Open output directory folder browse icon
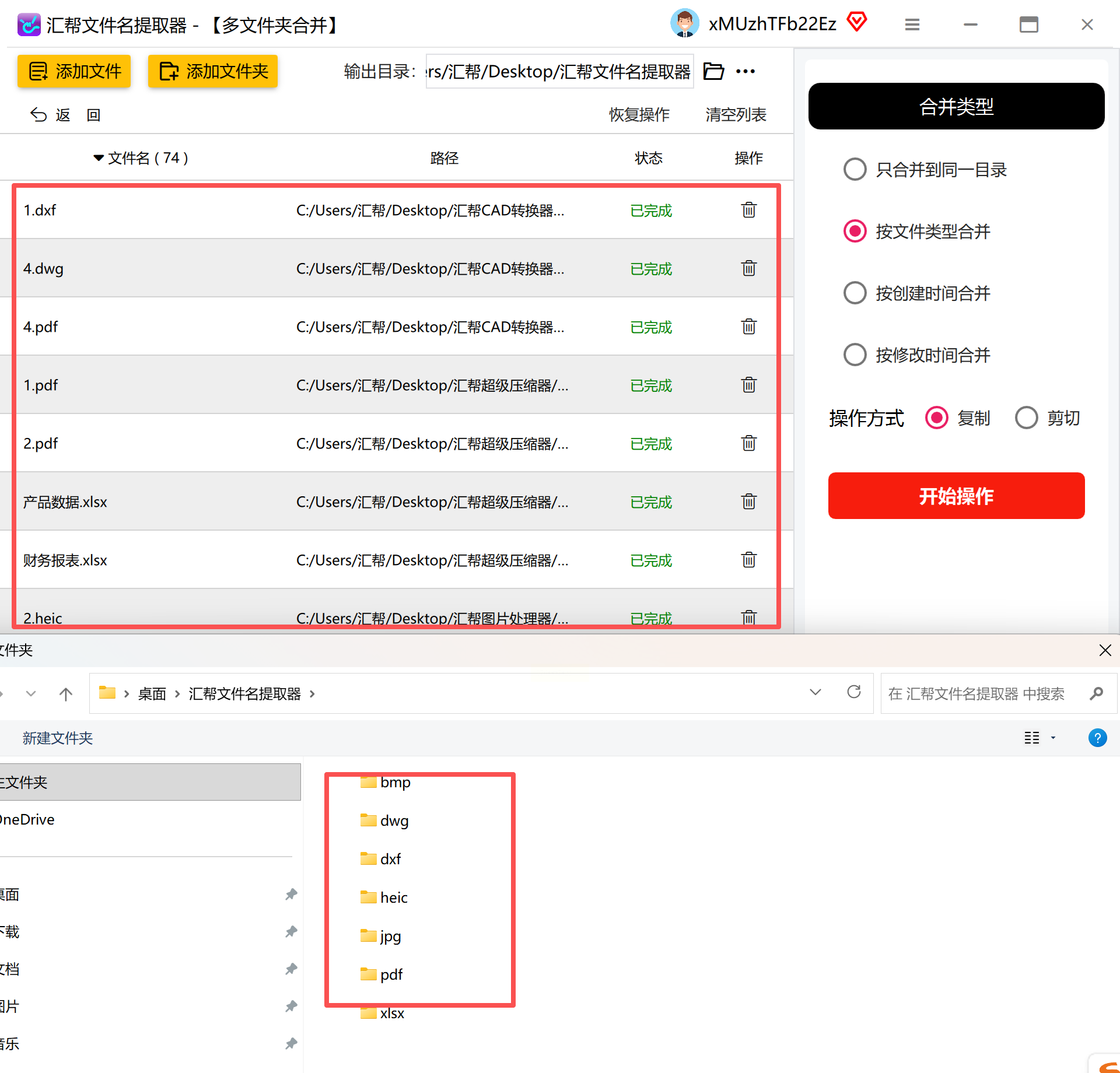Image resolution: width=1120 pixels, height=1073 pixels. (713, 71)
